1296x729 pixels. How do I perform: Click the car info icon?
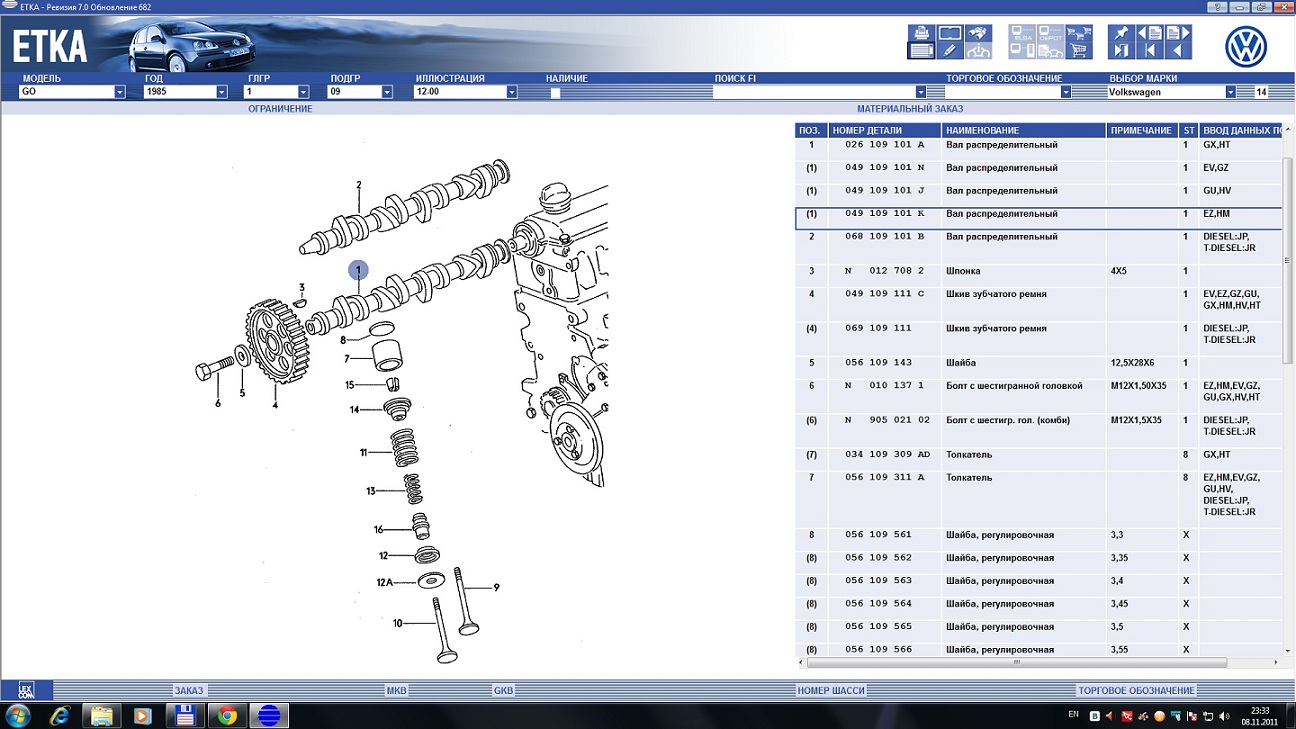pyautogui.click(x=978, y=51)
